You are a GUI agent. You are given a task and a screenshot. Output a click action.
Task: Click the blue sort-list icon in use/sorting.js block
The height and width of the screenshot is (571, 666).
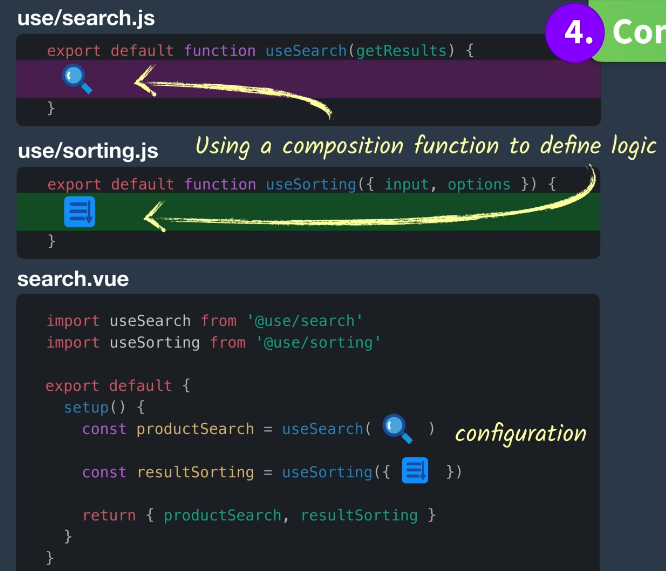pyautogui.click(x=79, y=212)
